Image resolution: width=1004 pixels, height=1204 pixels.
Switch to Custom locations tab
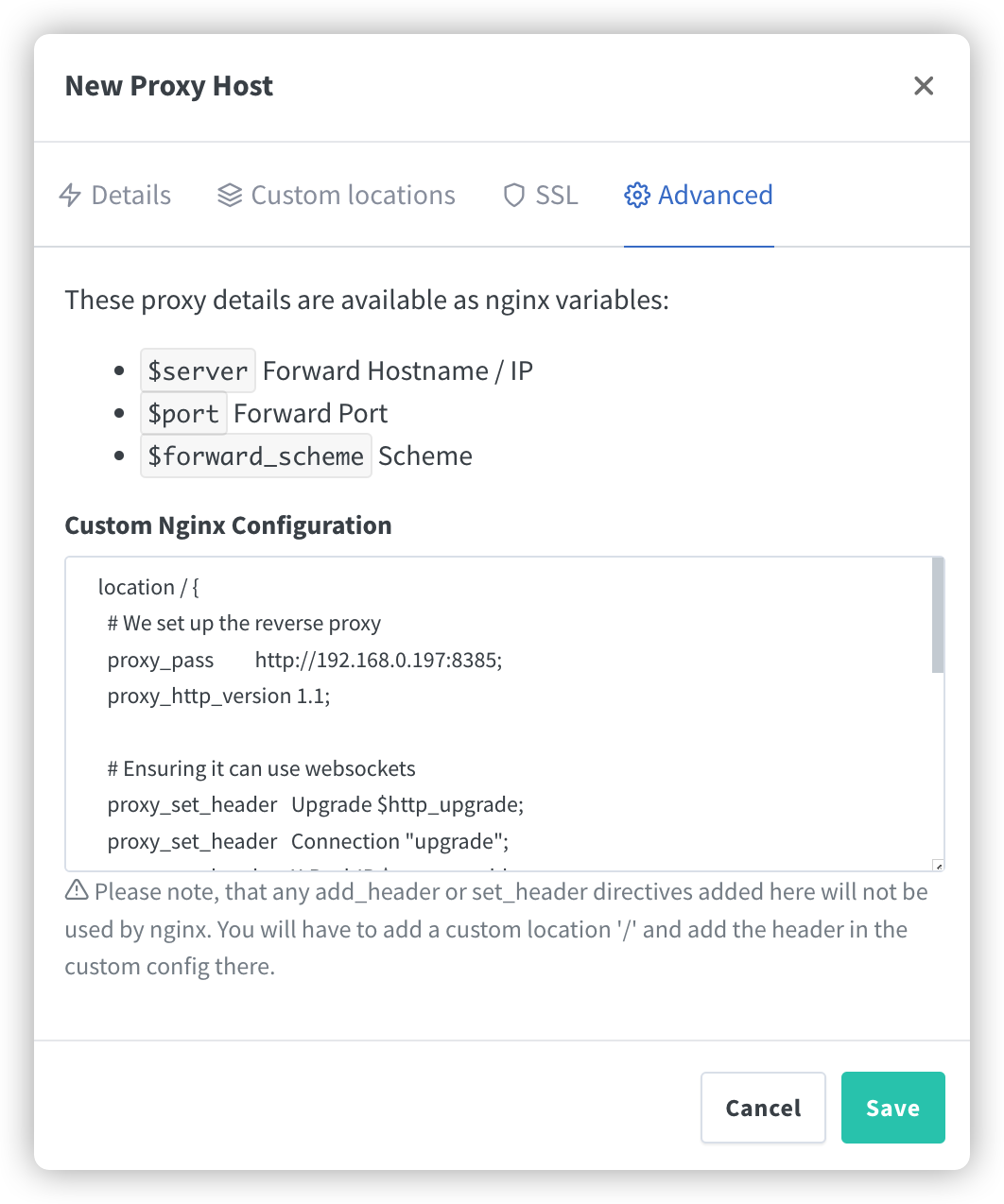(337, 196)
